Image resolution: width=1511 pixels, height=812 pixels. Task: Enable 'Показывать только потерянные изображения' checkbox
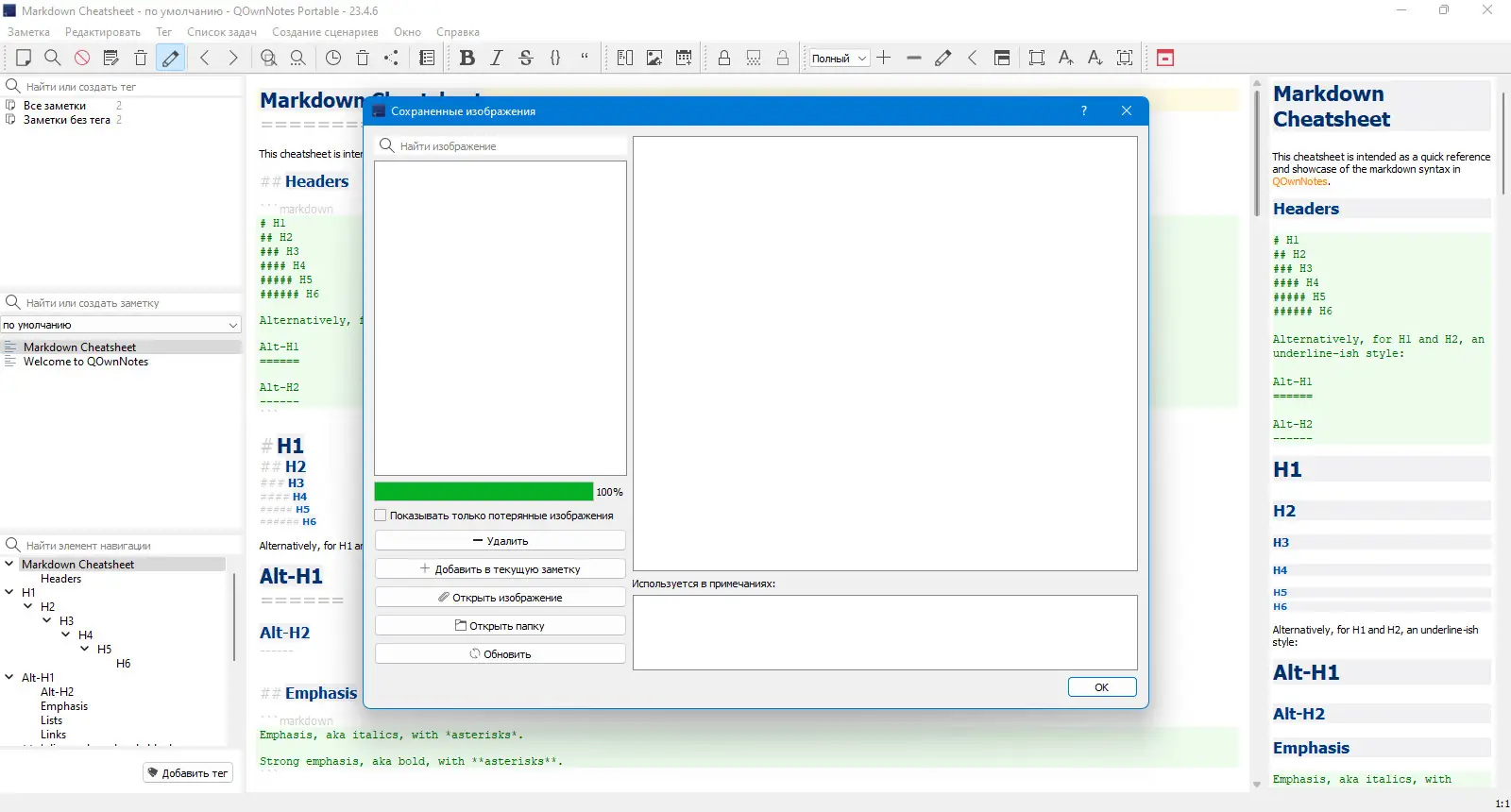(381, 516)
